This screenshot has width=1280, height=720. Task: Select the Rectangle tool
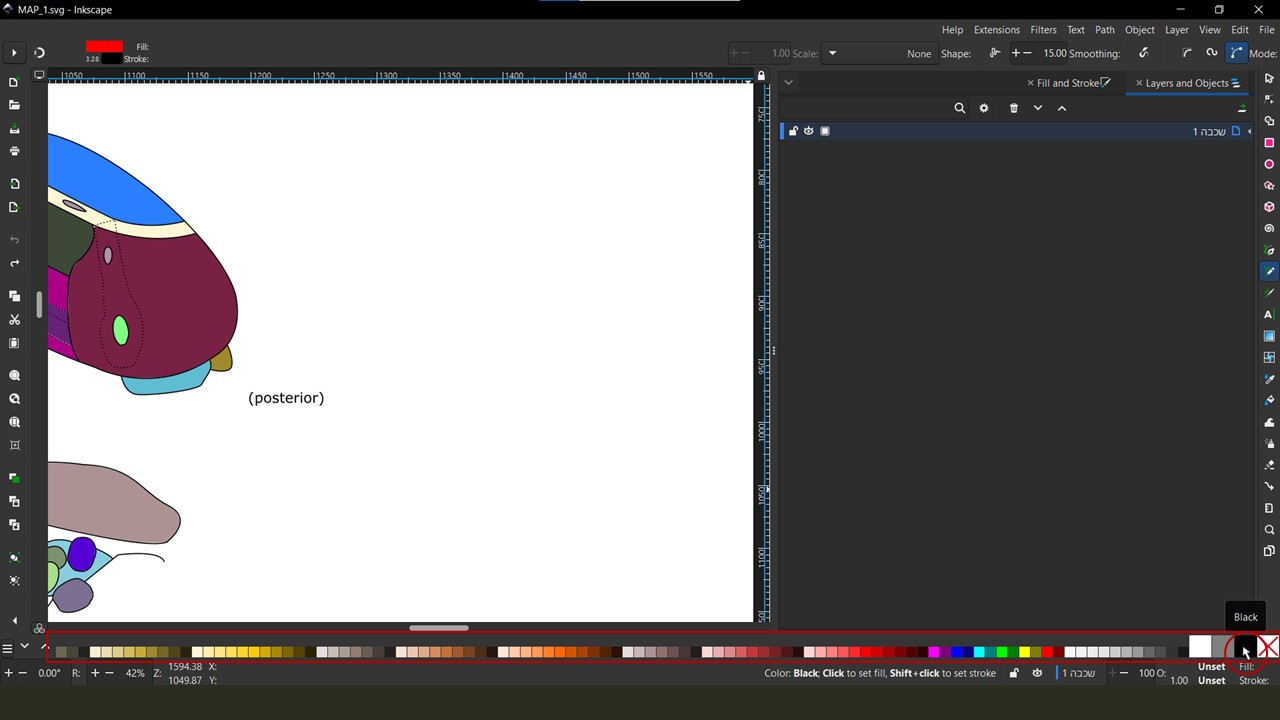point(1269,143)
